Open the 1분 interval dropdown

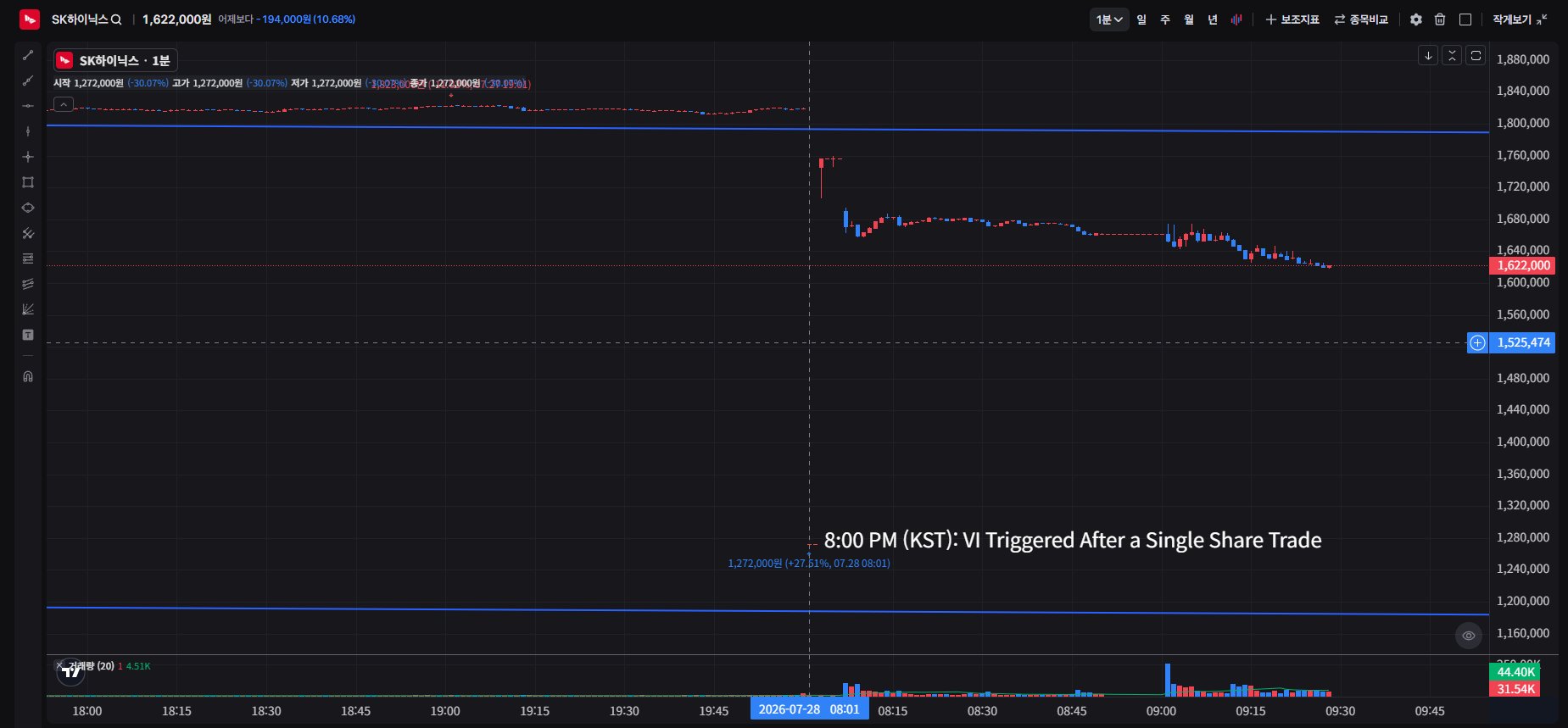coord(1109,19)
